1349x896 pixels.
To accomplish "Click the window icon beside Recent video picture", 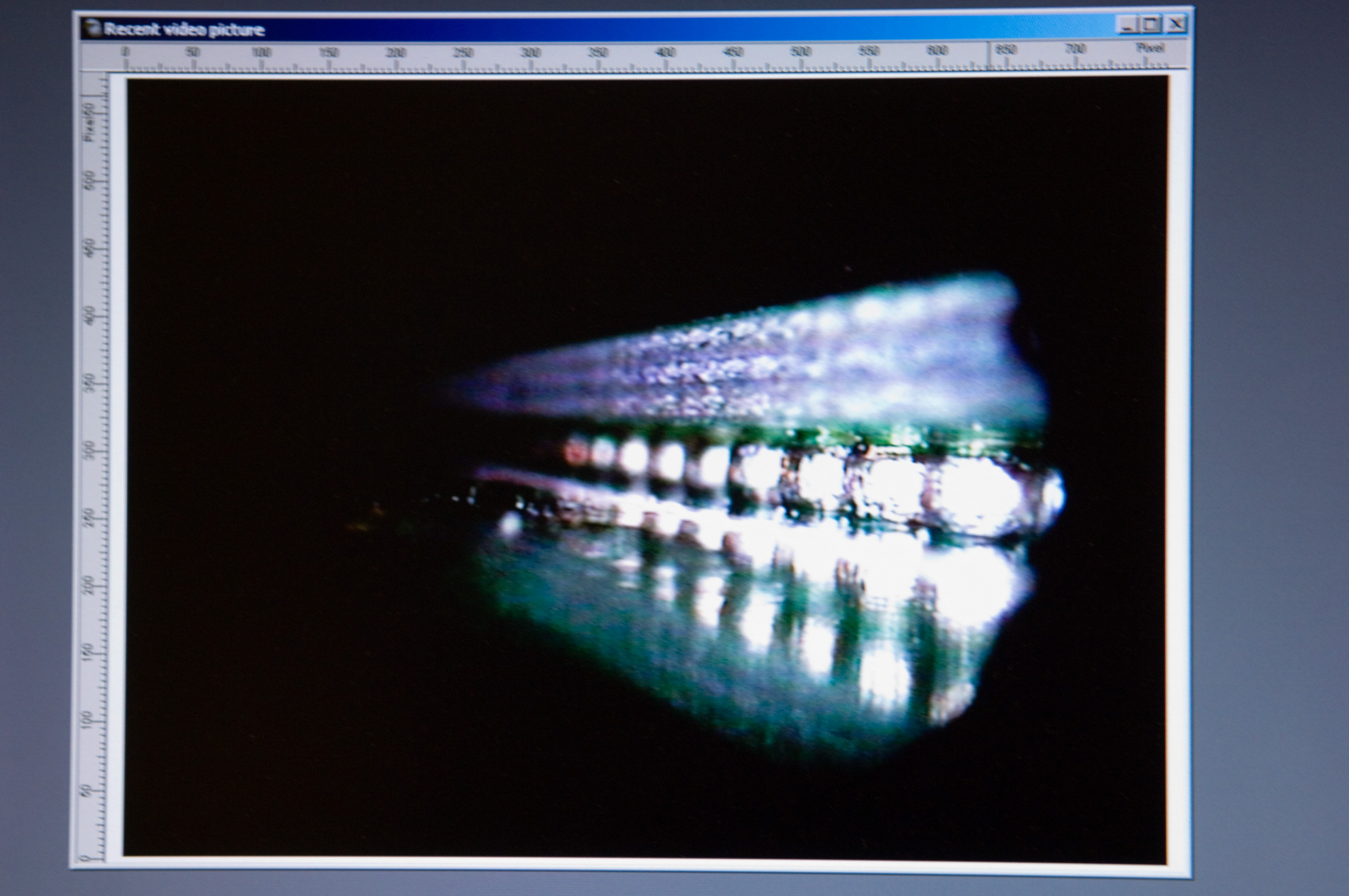I will click(x=92, y=28).
